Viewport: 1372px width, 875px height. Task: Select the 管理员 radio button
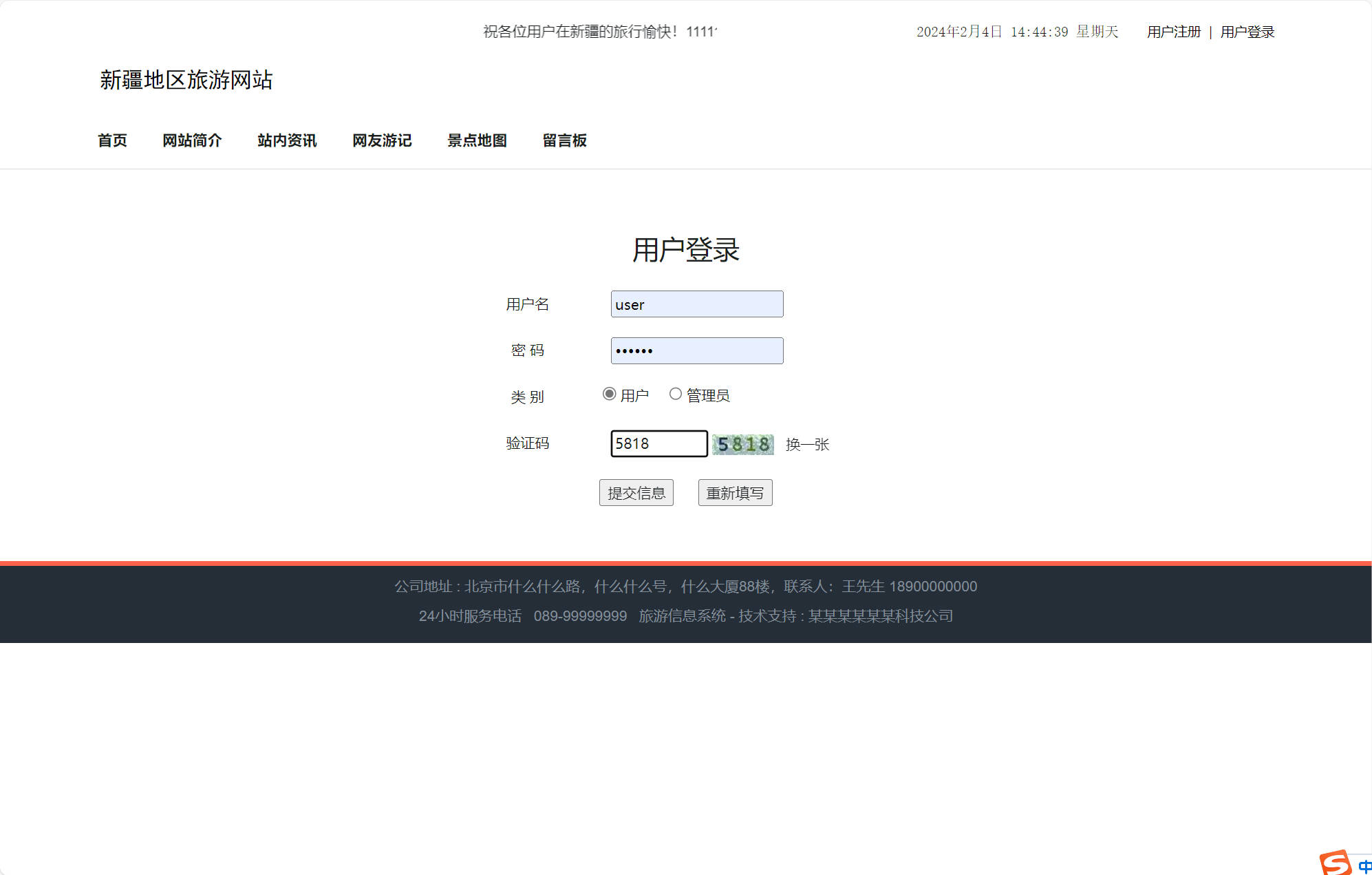(x=675, y=393)
